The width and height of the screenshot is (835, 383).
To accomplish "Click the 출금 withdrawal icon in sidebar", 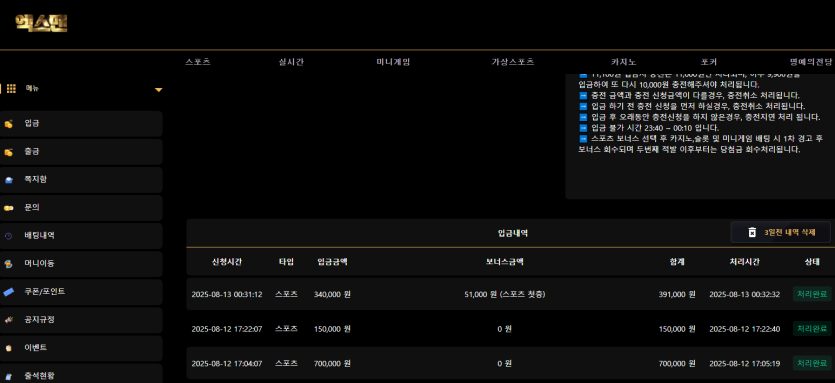I will [9, 152].
